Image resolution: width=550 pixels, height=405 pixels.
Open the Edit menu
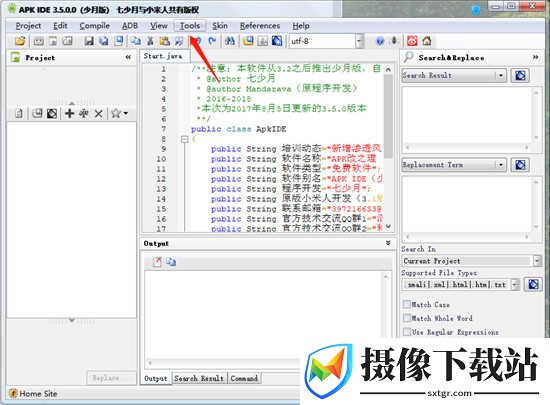click(x=60, y=26)
